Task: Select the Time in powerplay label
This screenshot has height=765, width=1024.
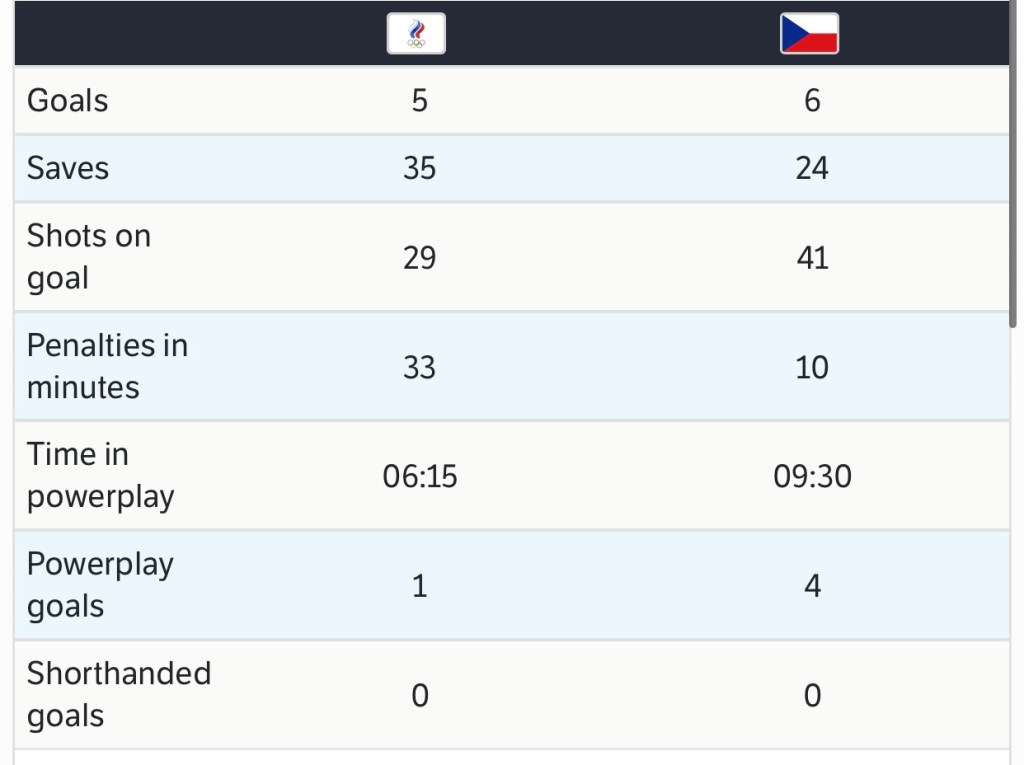Action: point(100,475)
